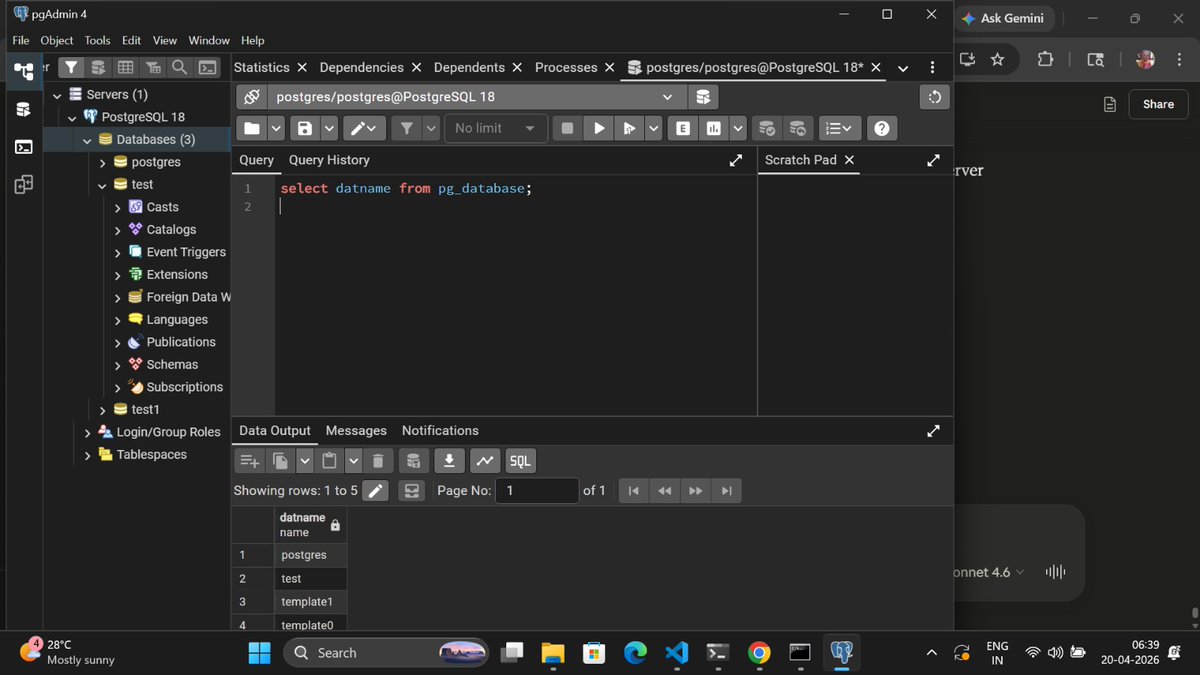Open pgAdmin's Tools menu
This screenshot has height=675, width=1200.
tap(96, 40)
